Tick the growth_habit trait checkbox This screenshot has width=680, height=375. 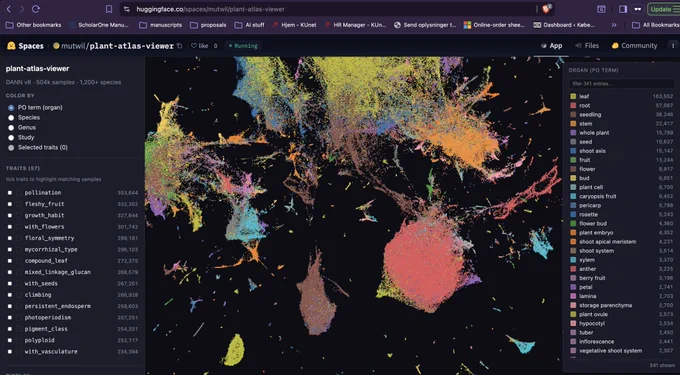[x=10, y=215]
